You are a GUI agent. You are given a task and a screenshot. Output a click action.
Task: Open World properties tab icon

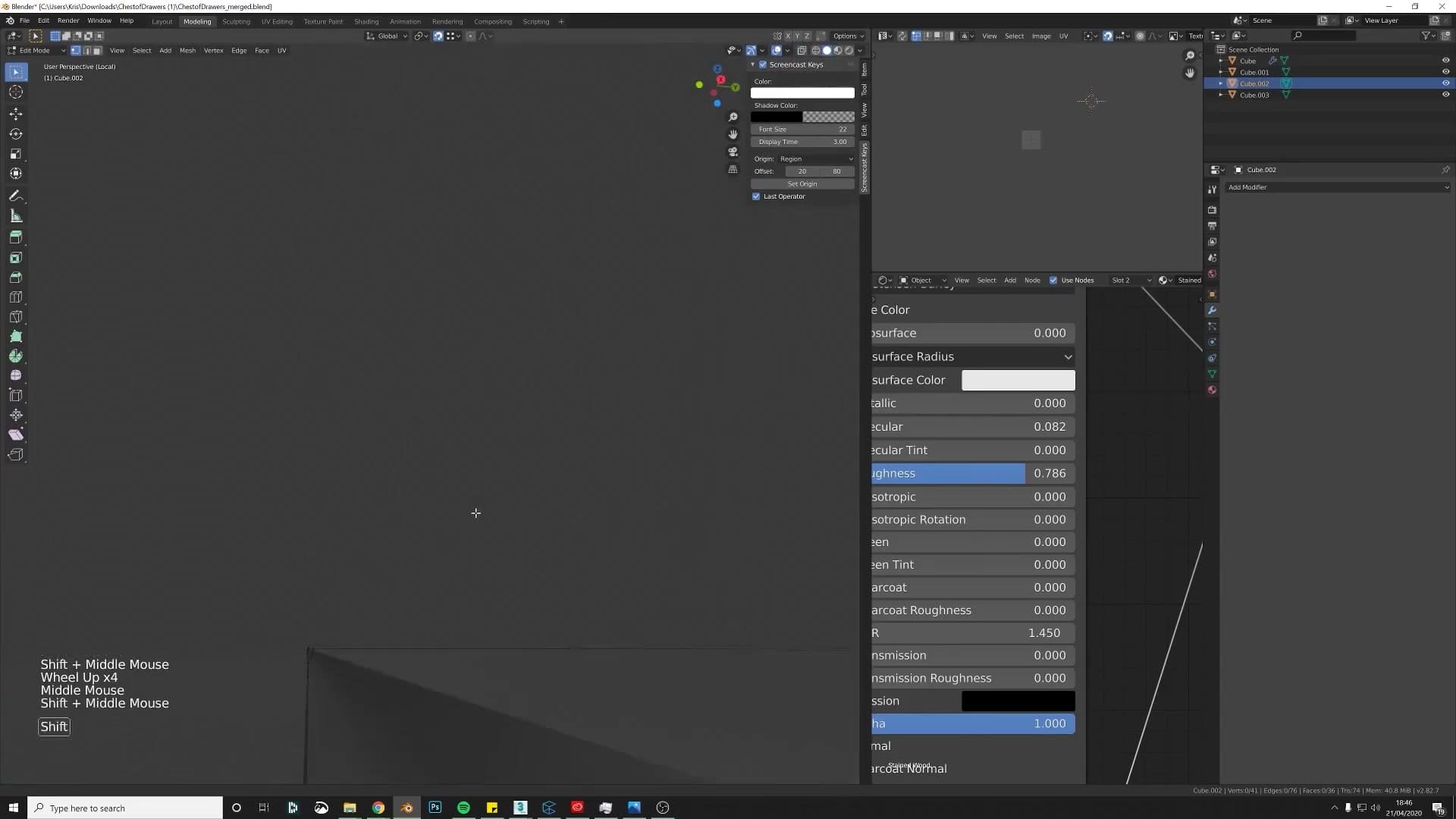[x=1212, y=274]
